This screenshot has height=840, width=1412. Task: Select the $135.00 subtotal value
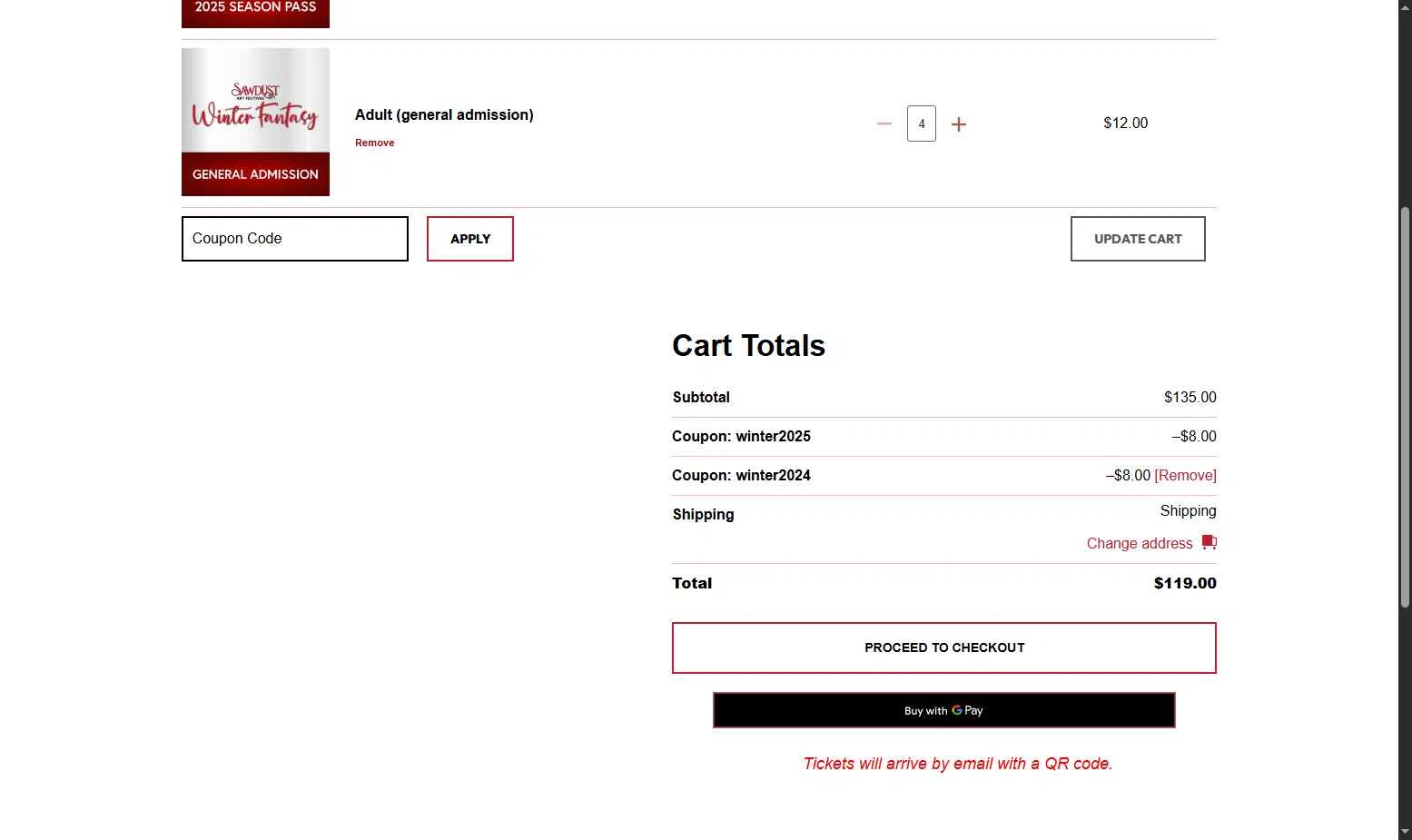[x=1190, y=397]
